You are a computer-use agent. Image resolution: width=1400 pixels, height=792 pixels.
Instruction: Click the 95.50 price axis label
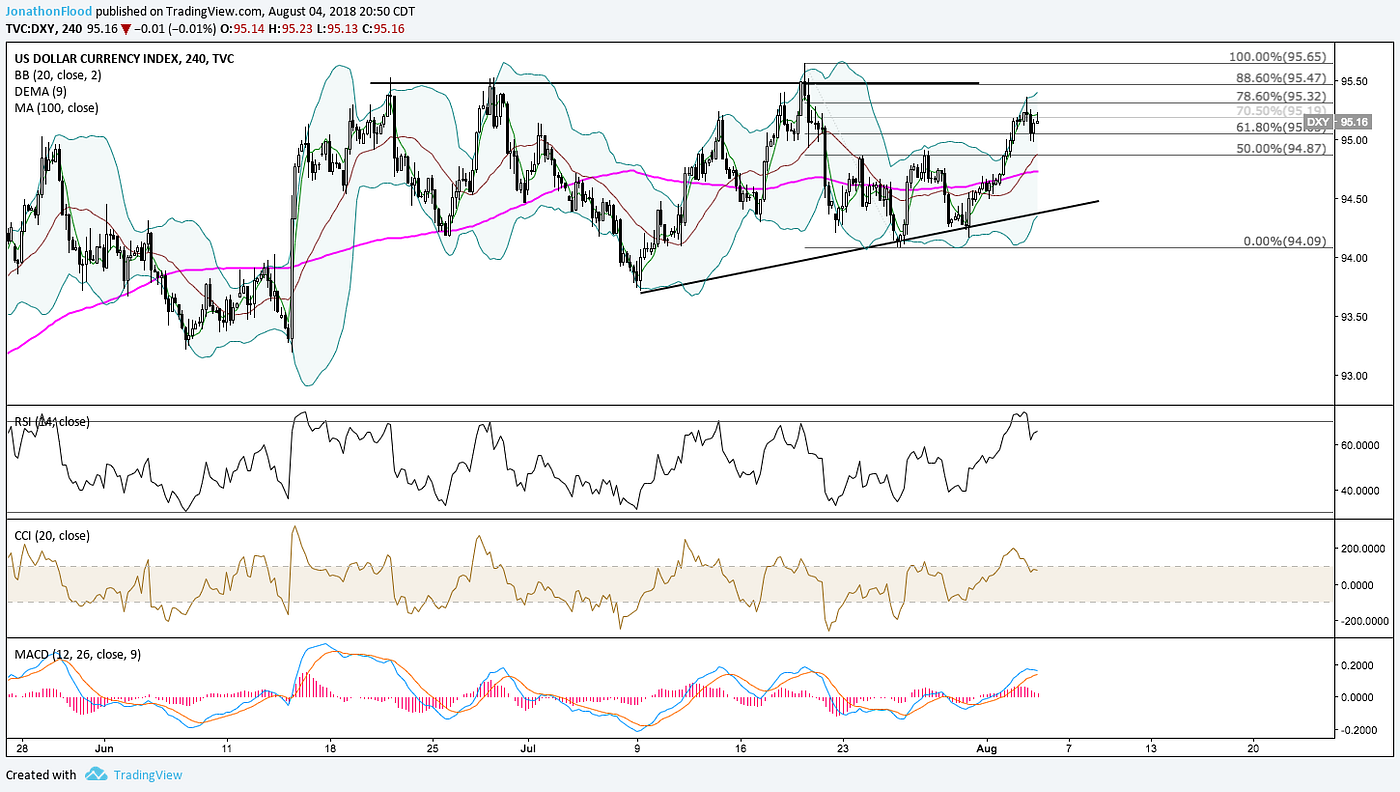coord(1355,81)
